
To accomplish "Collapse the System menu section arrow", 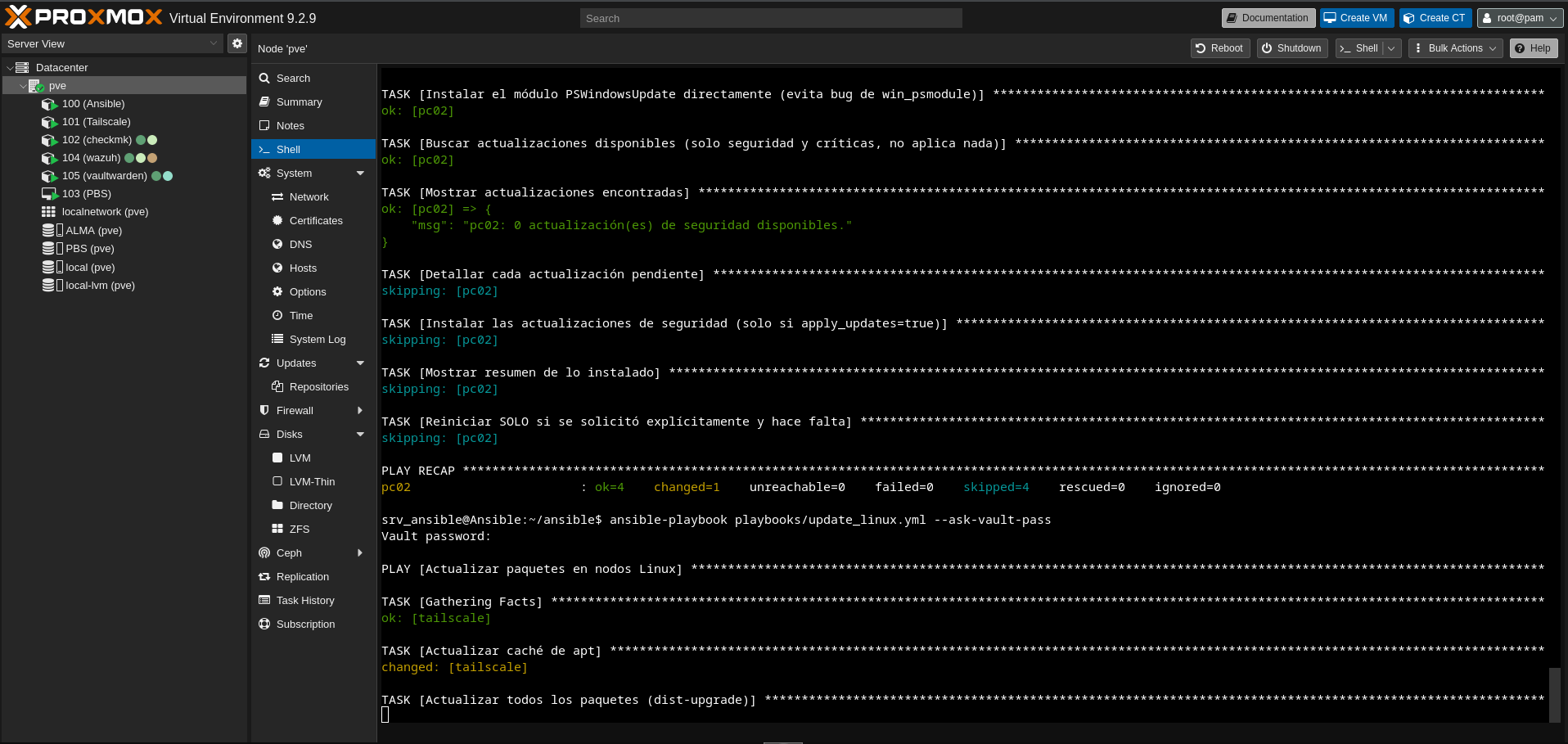I will point(360,174).
